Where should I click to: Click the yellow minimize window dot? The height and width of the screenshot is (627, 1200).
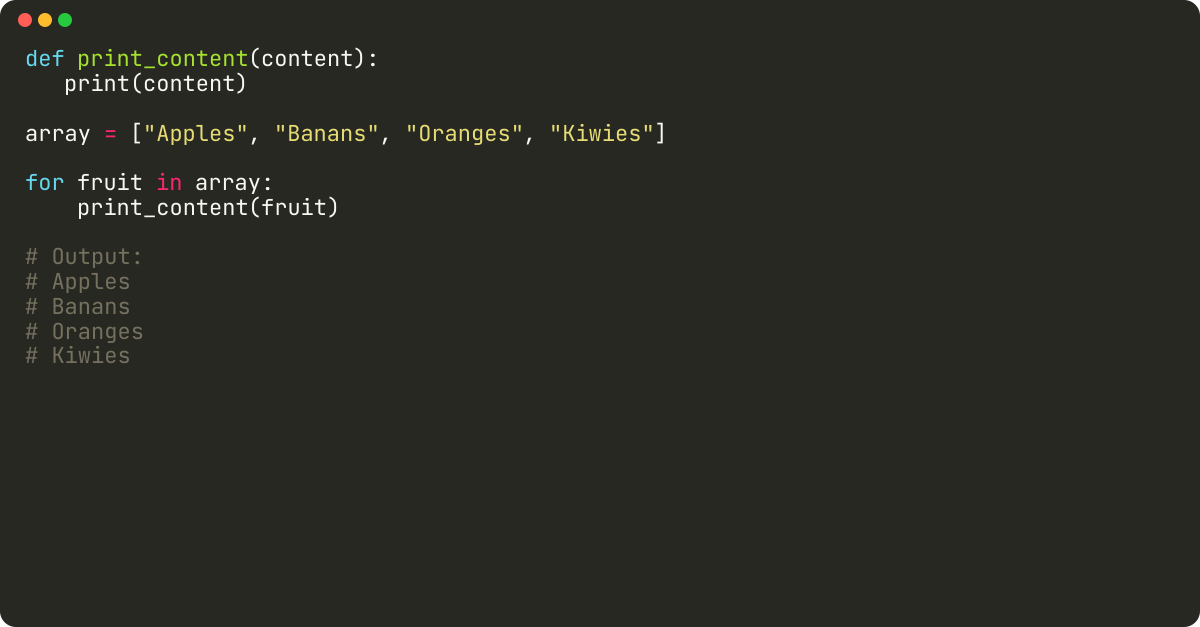click(x=45, y=20)
